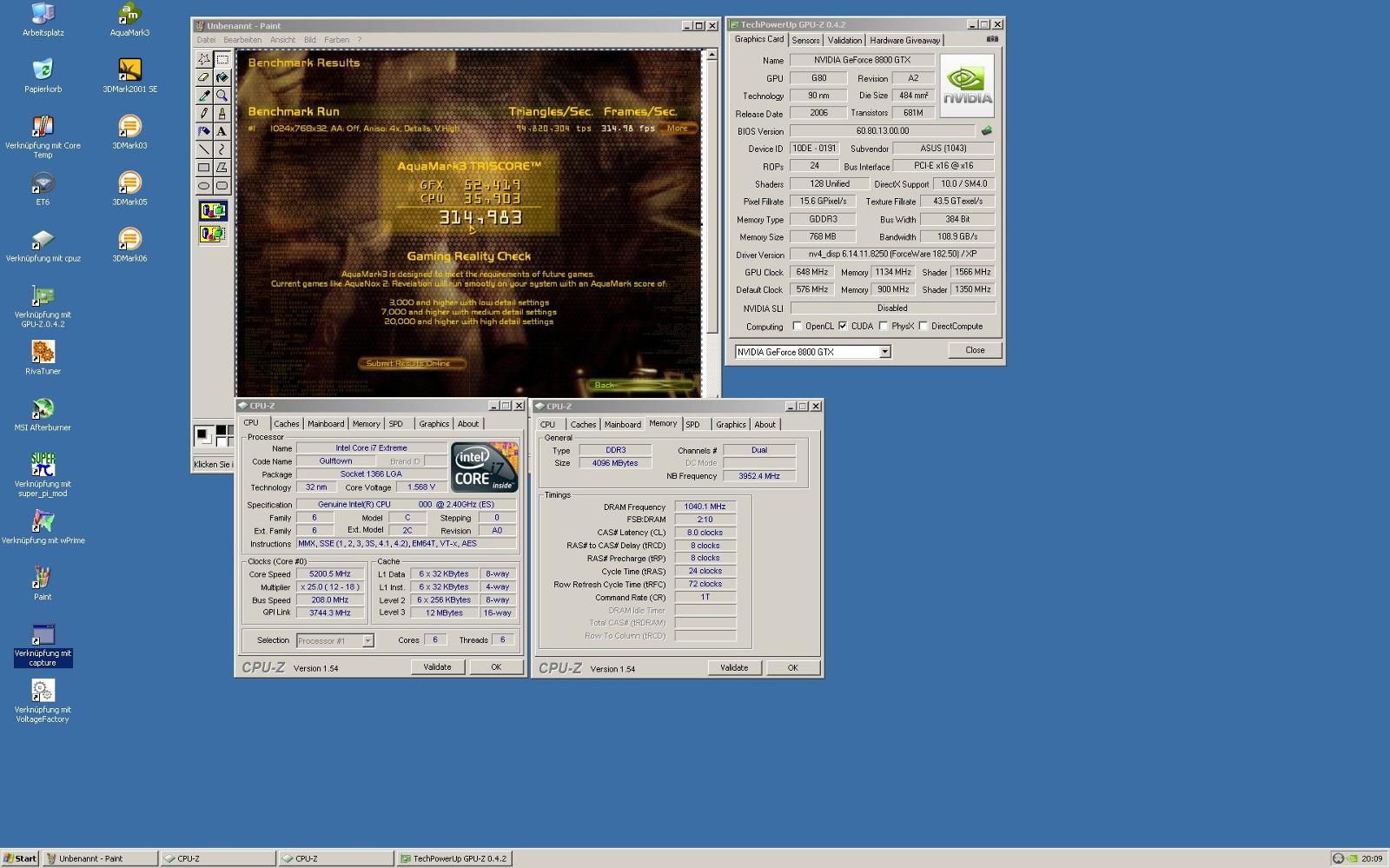Switch to Mainboard tab in left CPU-Z window
1390x868 pixels.
coord(326,424)
